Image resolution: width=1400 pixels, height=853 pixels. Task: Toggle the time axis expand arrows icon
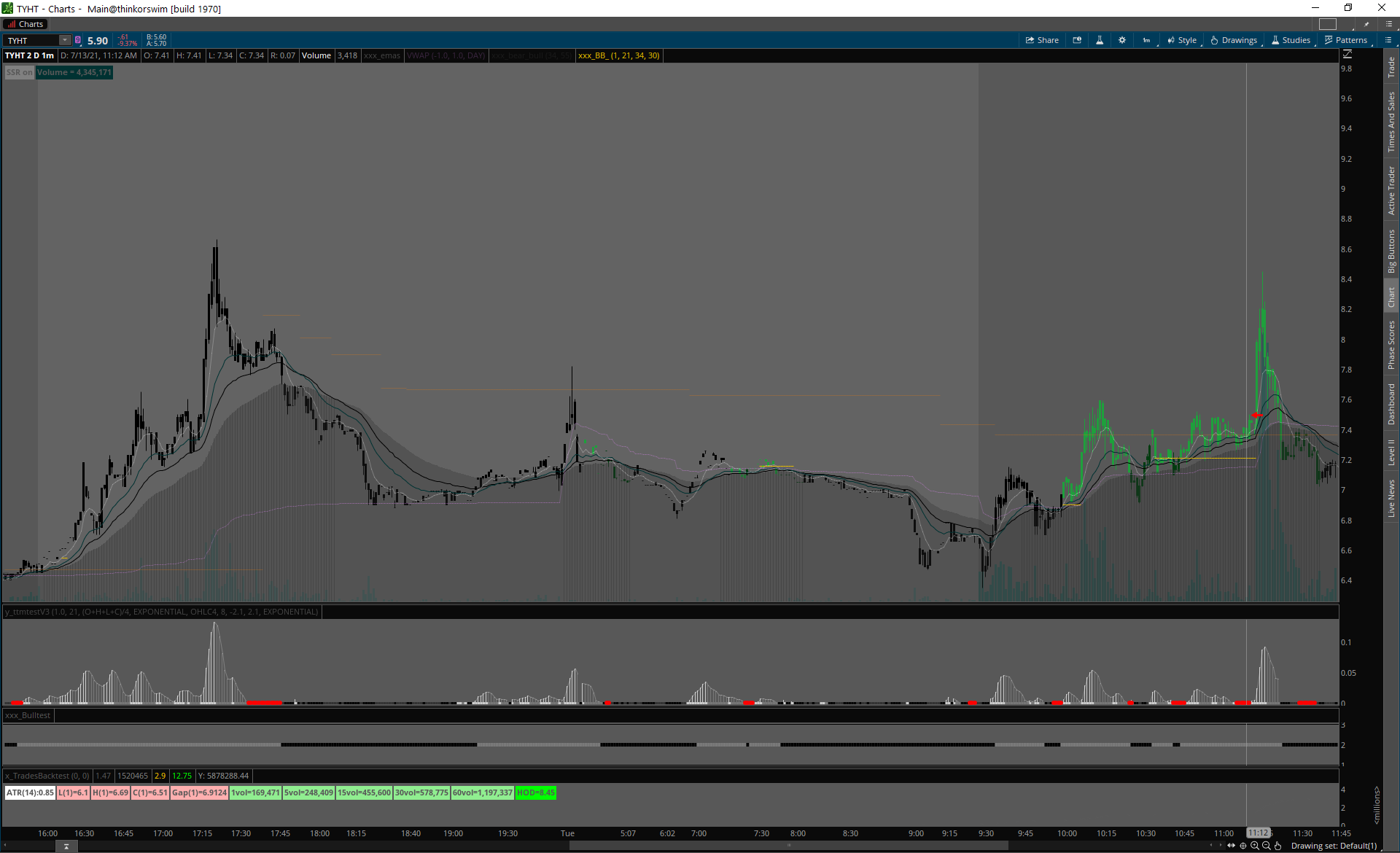coord(1232,846)
